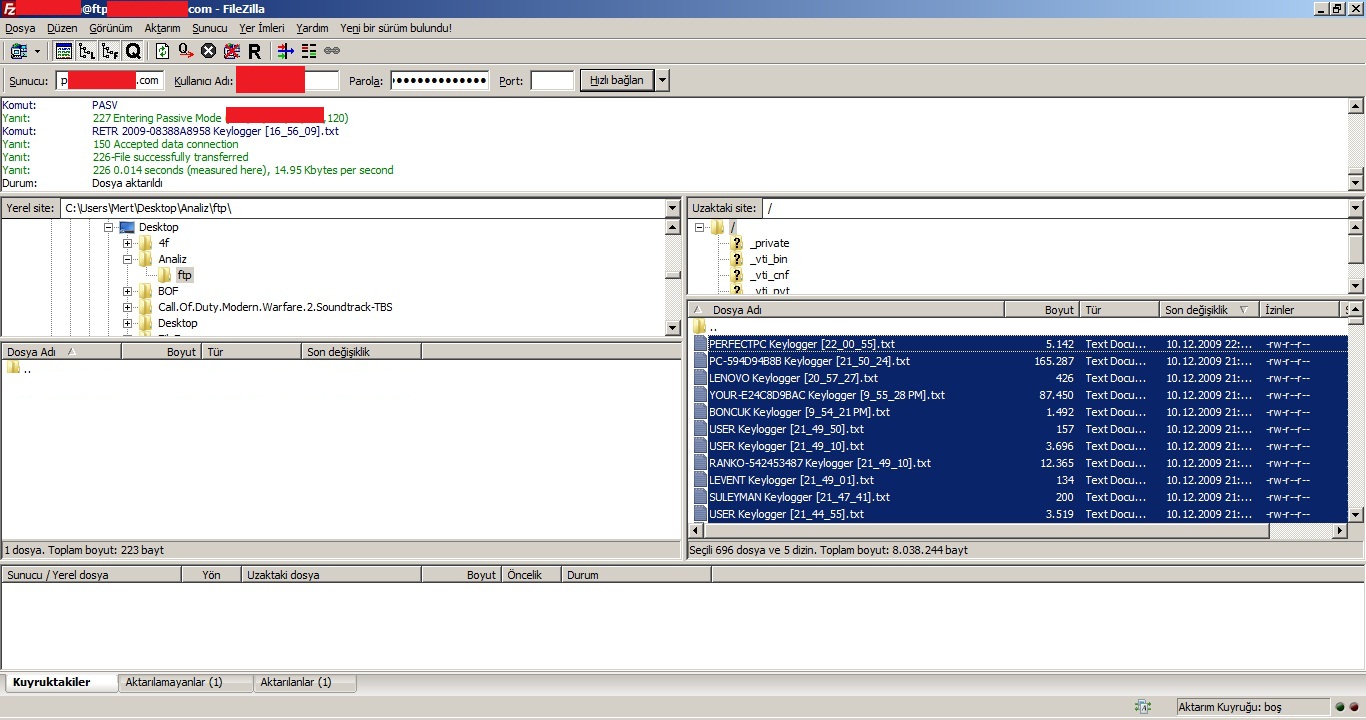Sort remote files by Son değişiklik column
This screenshot has width=1366, height=720.
point(1209,310)
